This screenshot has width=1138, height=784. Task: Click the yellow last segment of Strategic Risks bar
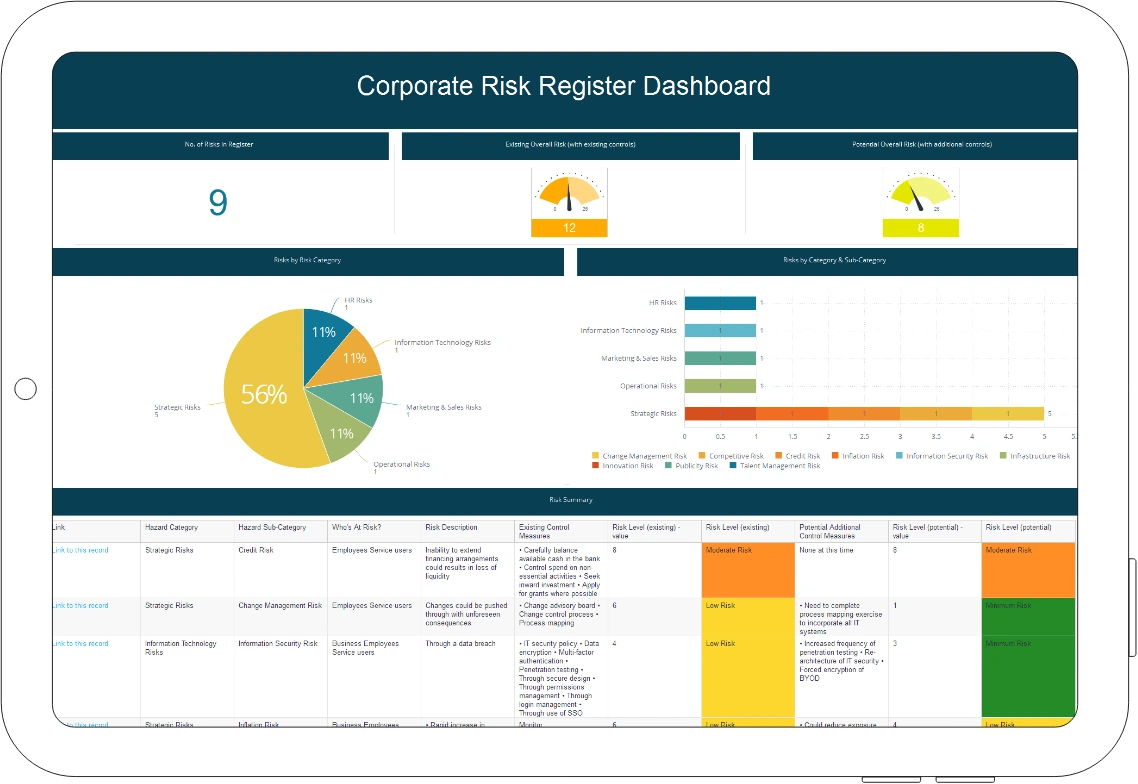pos(1008,414)
